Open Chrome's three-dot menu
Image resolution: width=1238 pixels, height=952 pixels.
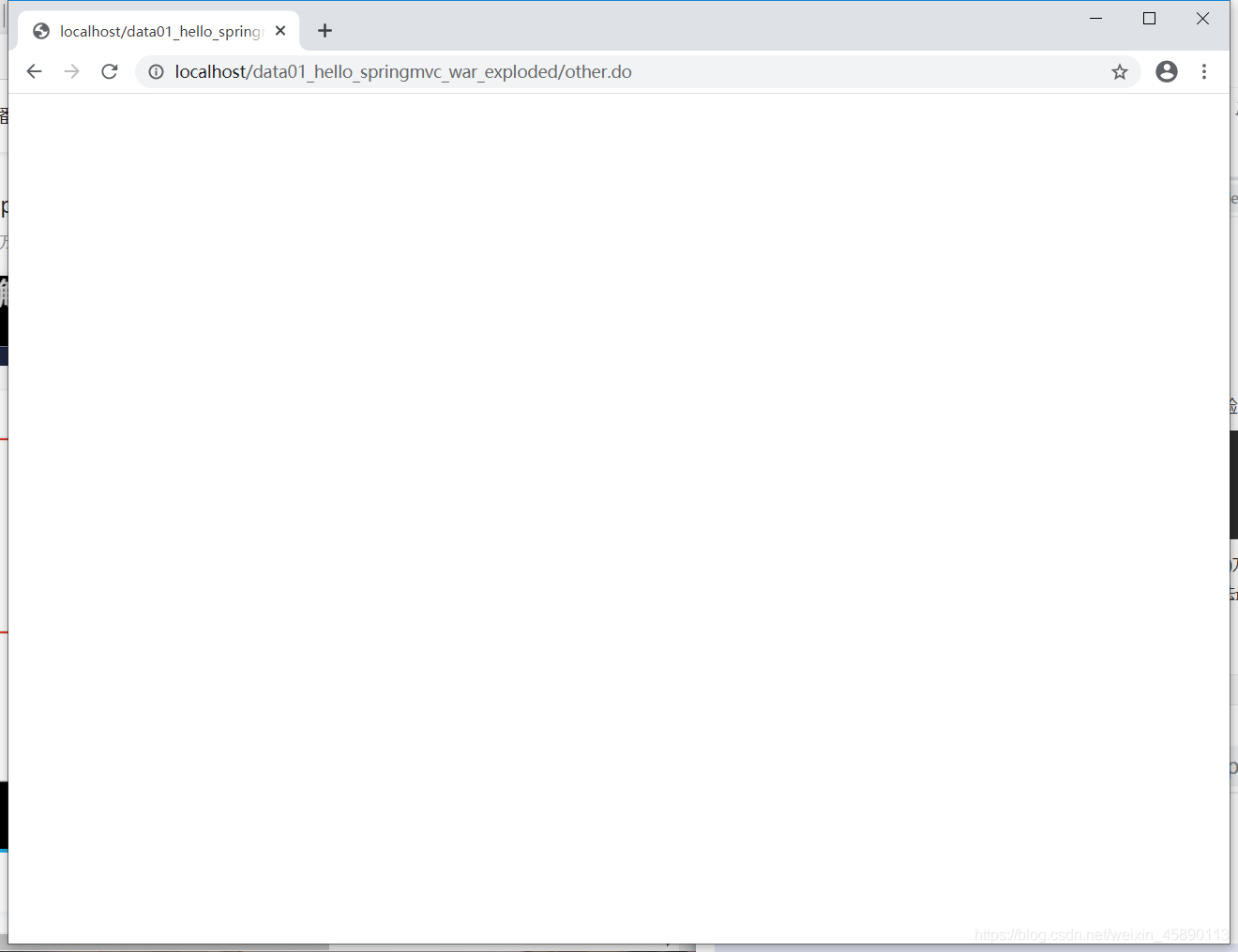(x=1204, y=71)
